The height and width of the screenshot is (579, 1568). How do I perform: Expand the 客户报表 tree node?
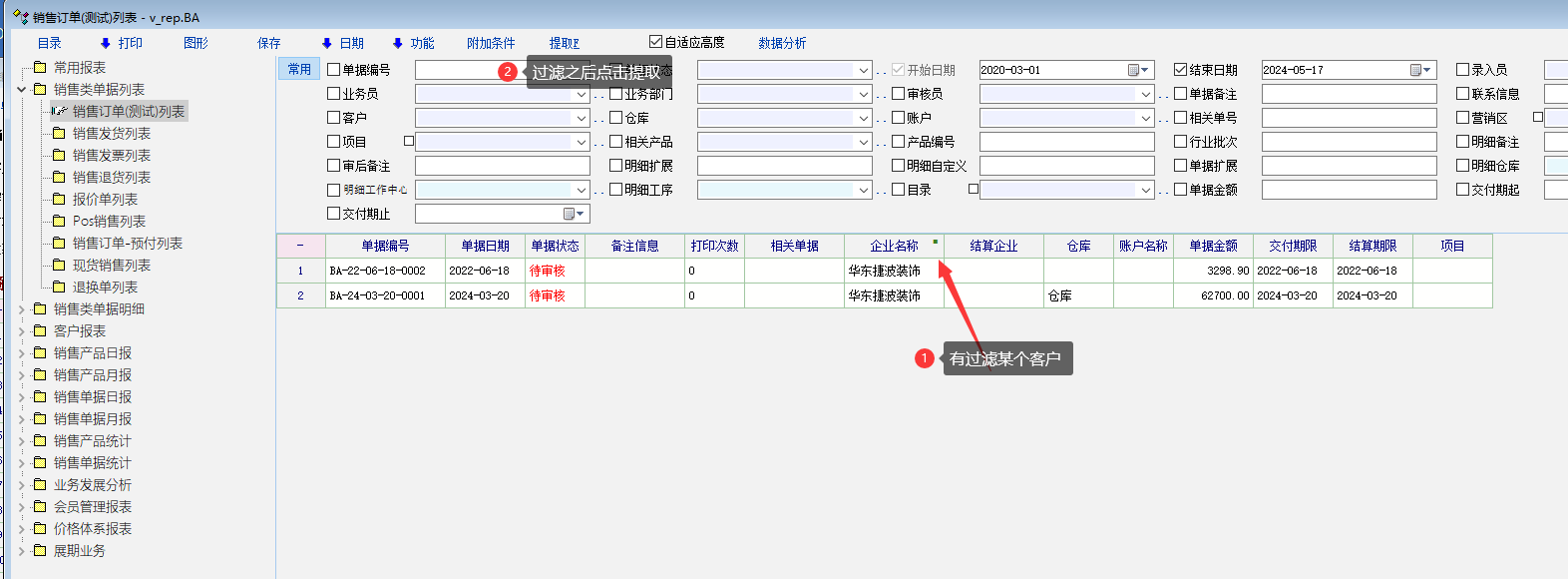[21, 330]
